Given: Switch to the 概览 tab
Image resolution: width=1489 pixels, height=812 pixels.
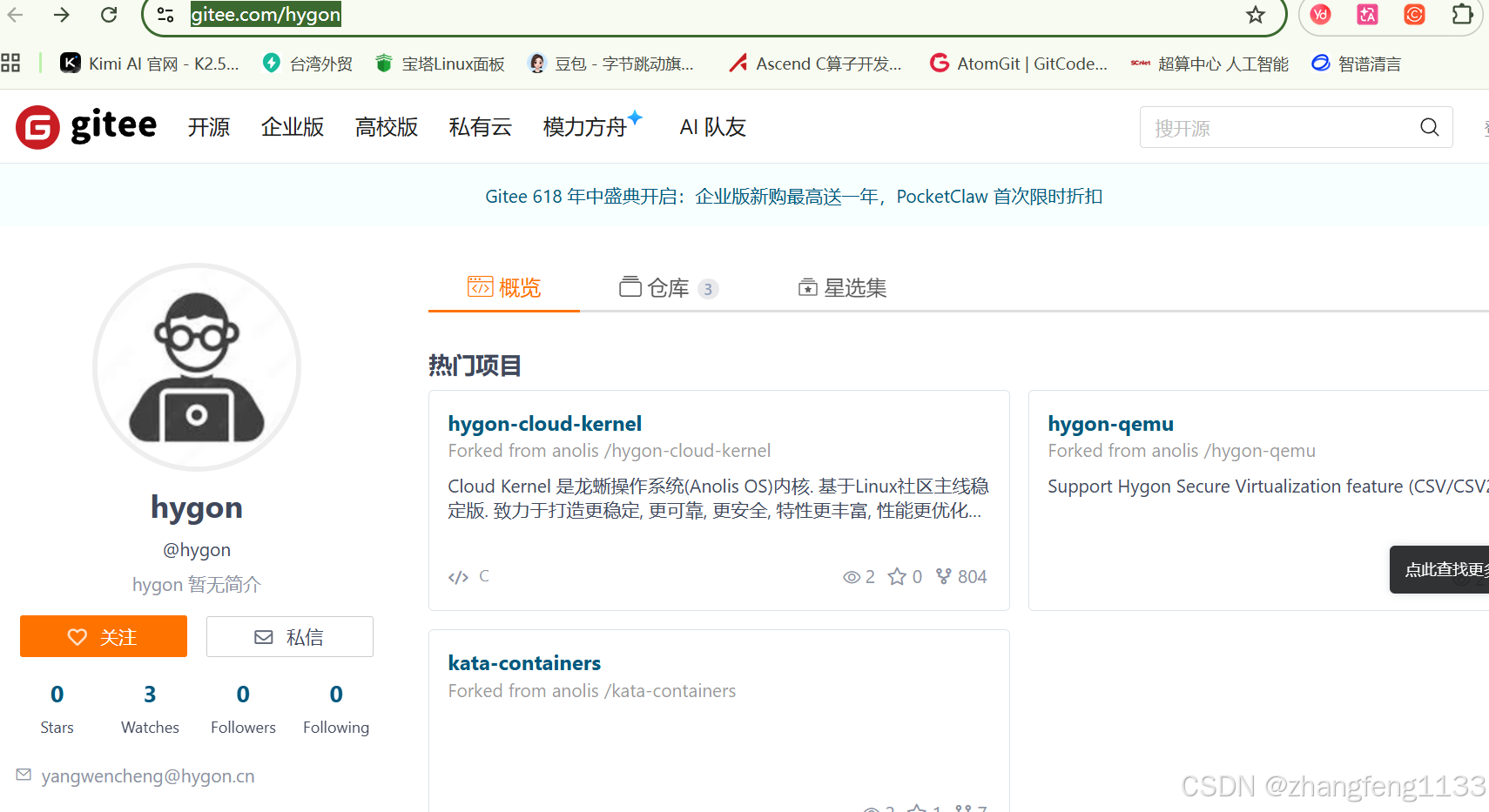Looking at the screenshot, I should pyautogui.click(x=504, y=287).
